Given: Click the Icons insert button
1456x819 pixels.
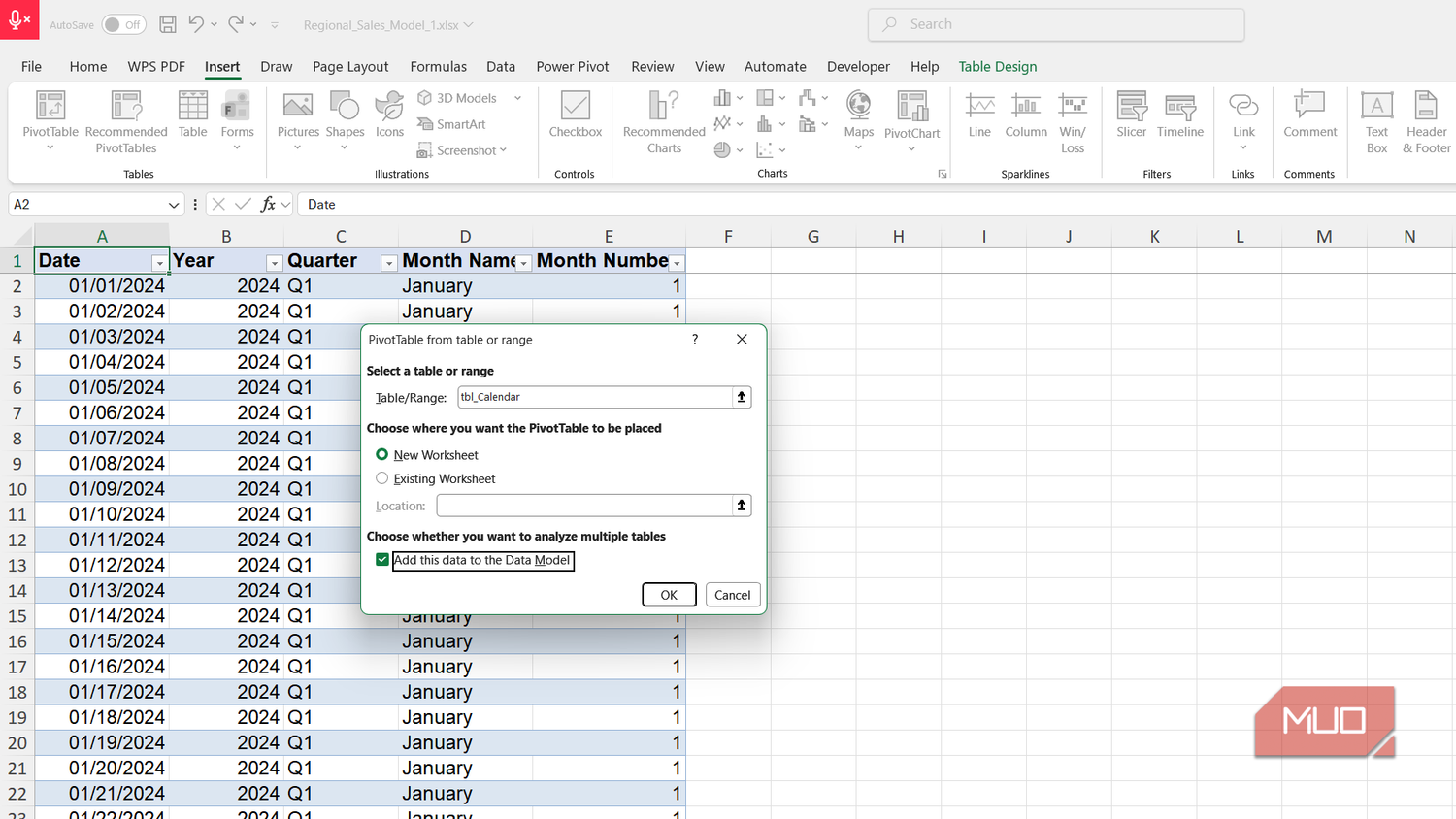Looking at the screenshot, I should coord(389,115).
